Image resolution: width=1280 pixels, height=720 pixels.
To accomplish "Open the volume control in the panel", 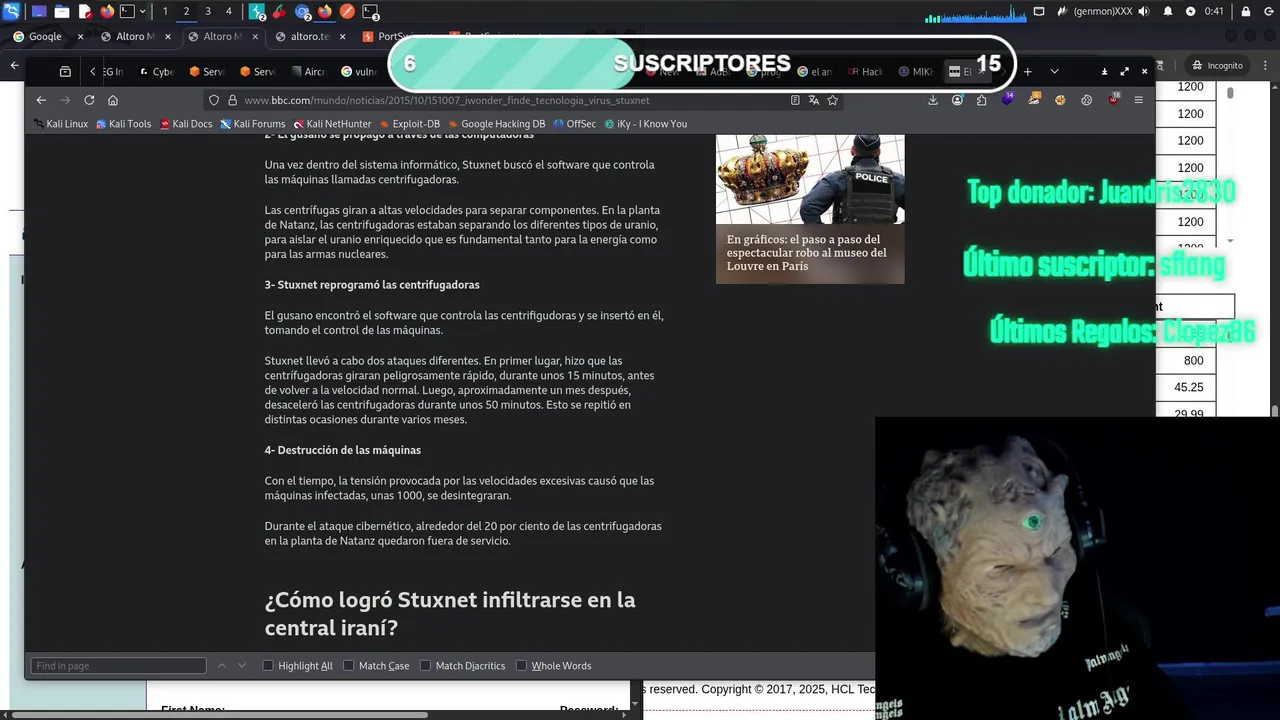I will (1143, 12).
